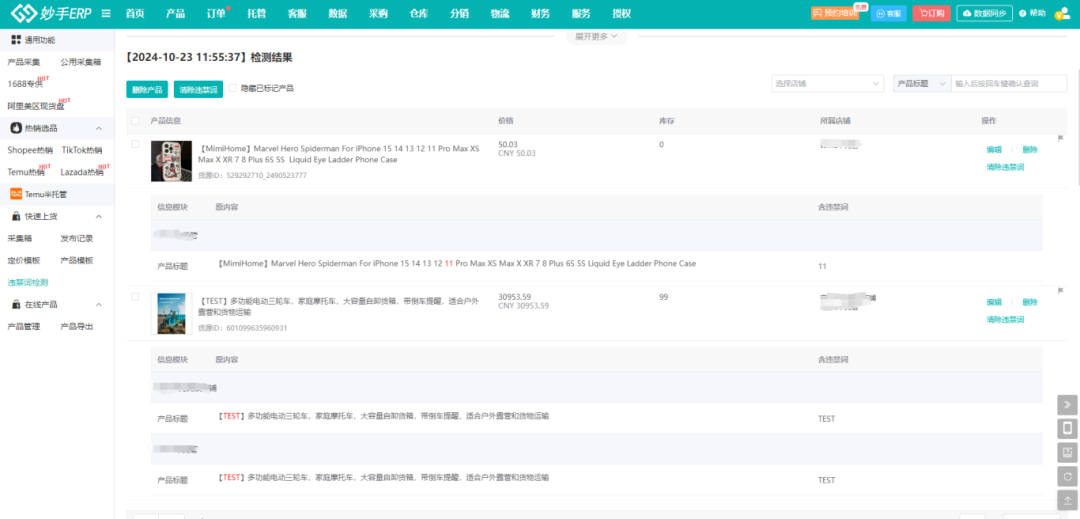
Task: Click the red 订购 button
Action: tap(932, 14)
